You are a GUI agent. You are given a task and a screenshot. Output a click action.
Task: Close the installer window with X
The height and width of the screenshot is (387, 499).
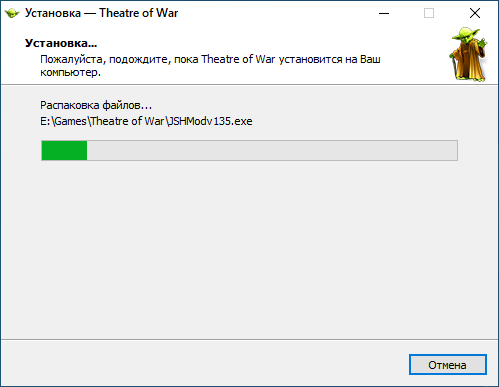point(475,13)
